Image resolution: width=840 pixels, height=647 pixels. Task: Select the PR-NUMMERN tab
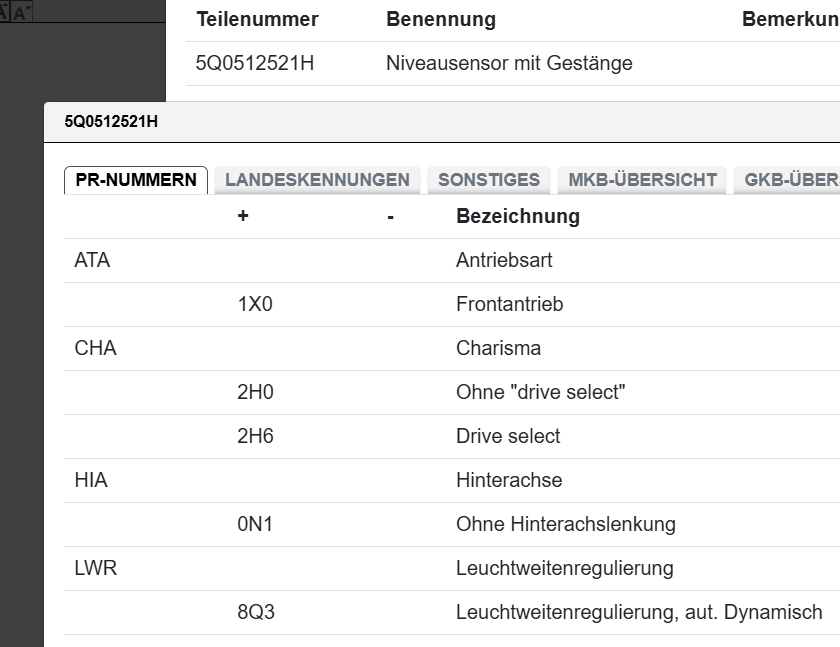(136, 180)
